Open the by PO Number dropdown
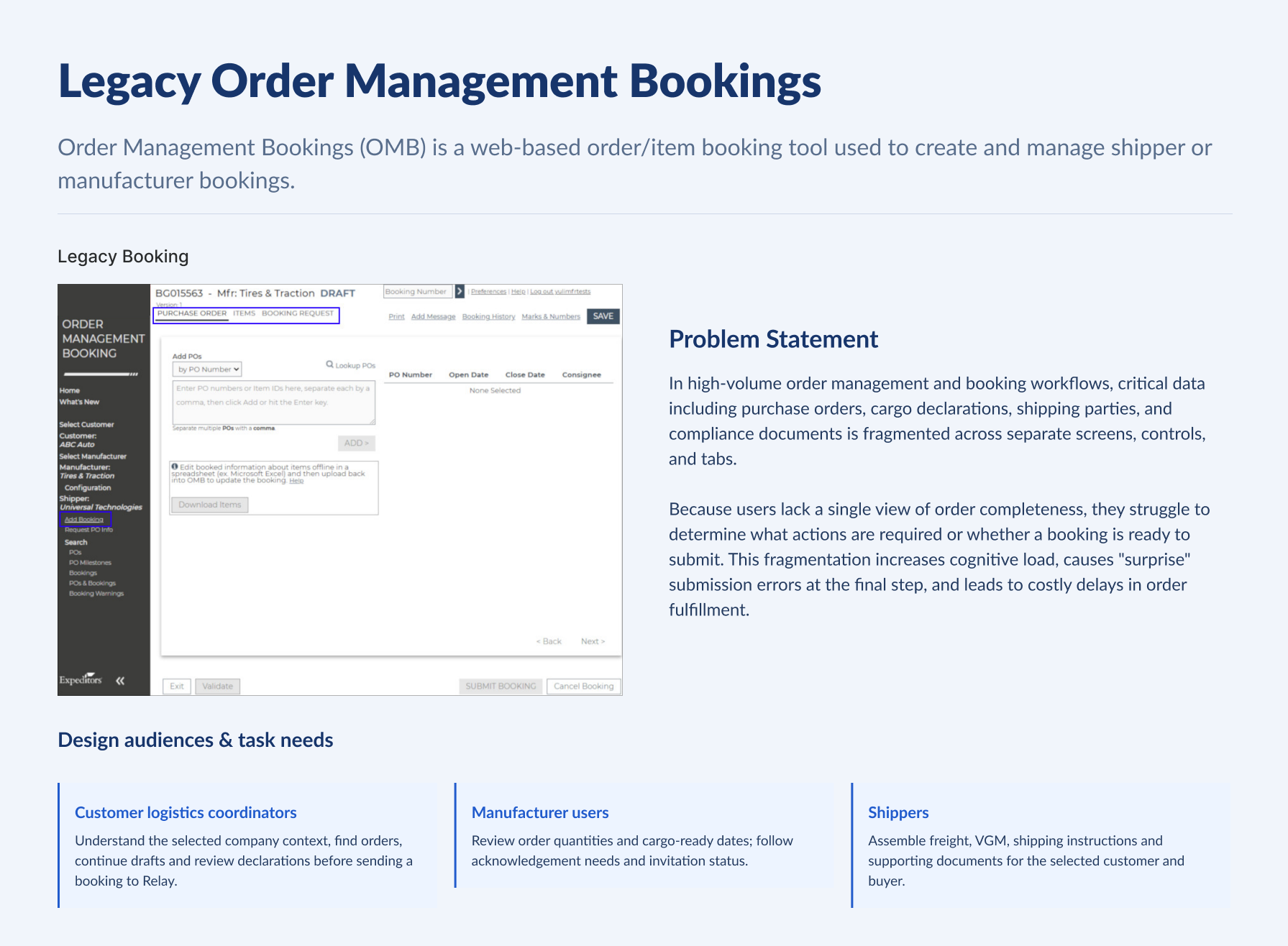 tap(207, 369)
